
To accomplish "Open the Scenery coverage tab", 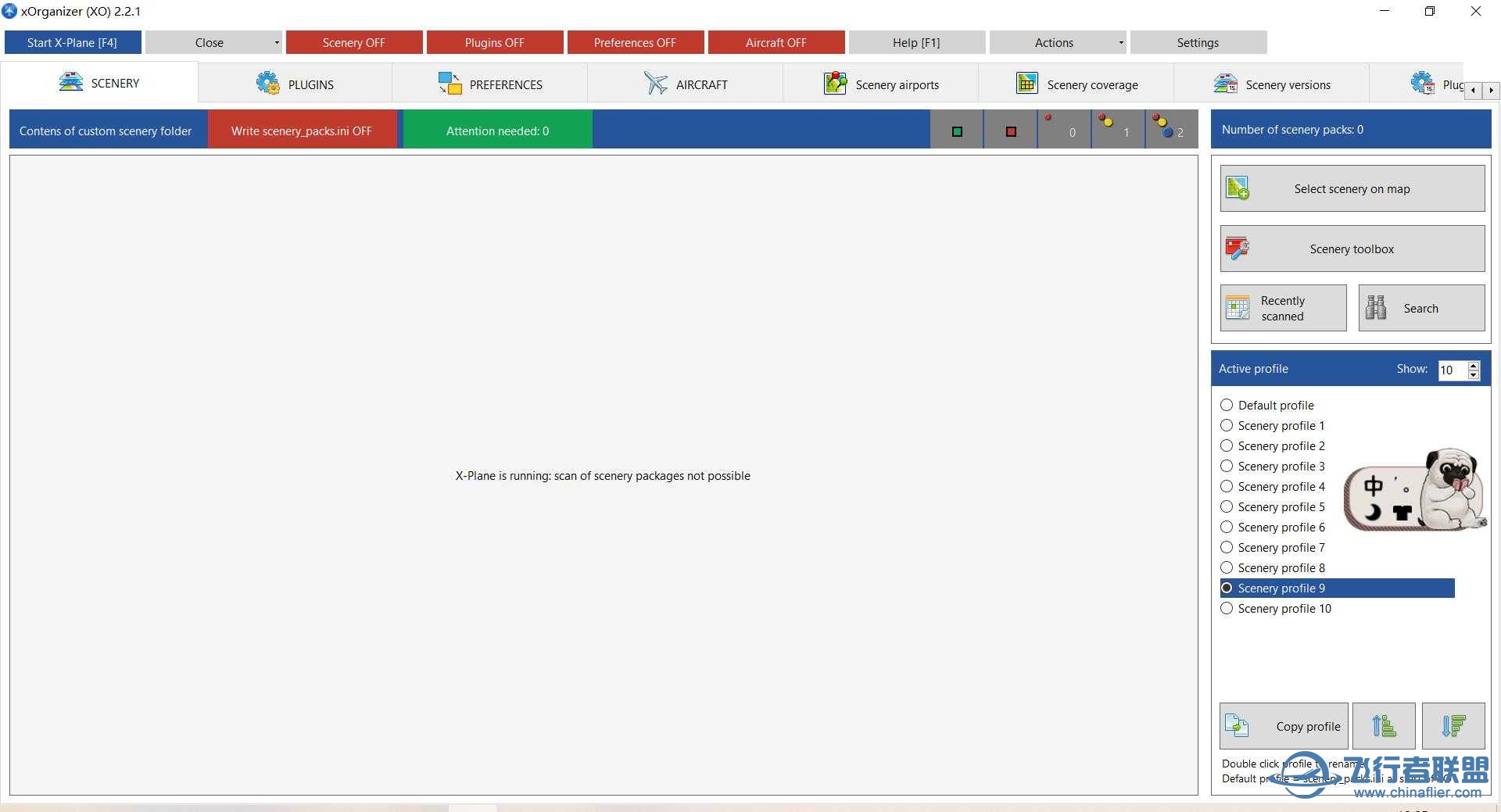I will tap(1076, 84).
